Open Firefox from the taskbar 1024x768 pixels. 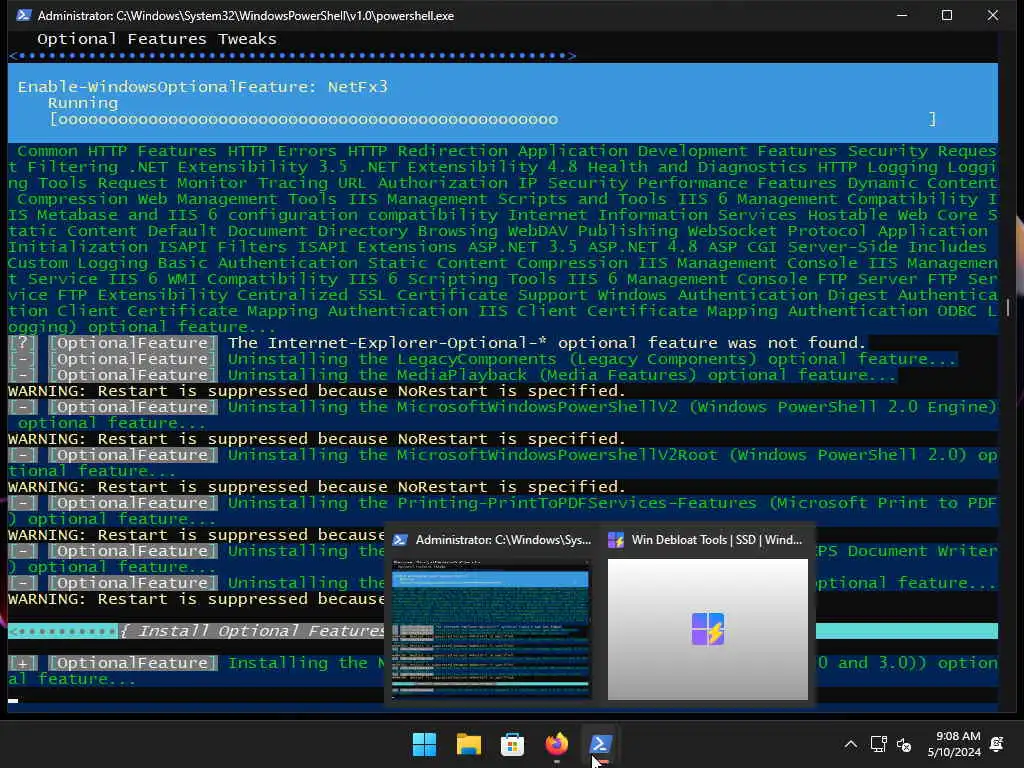pyautogui.click(x=556, y=744)
